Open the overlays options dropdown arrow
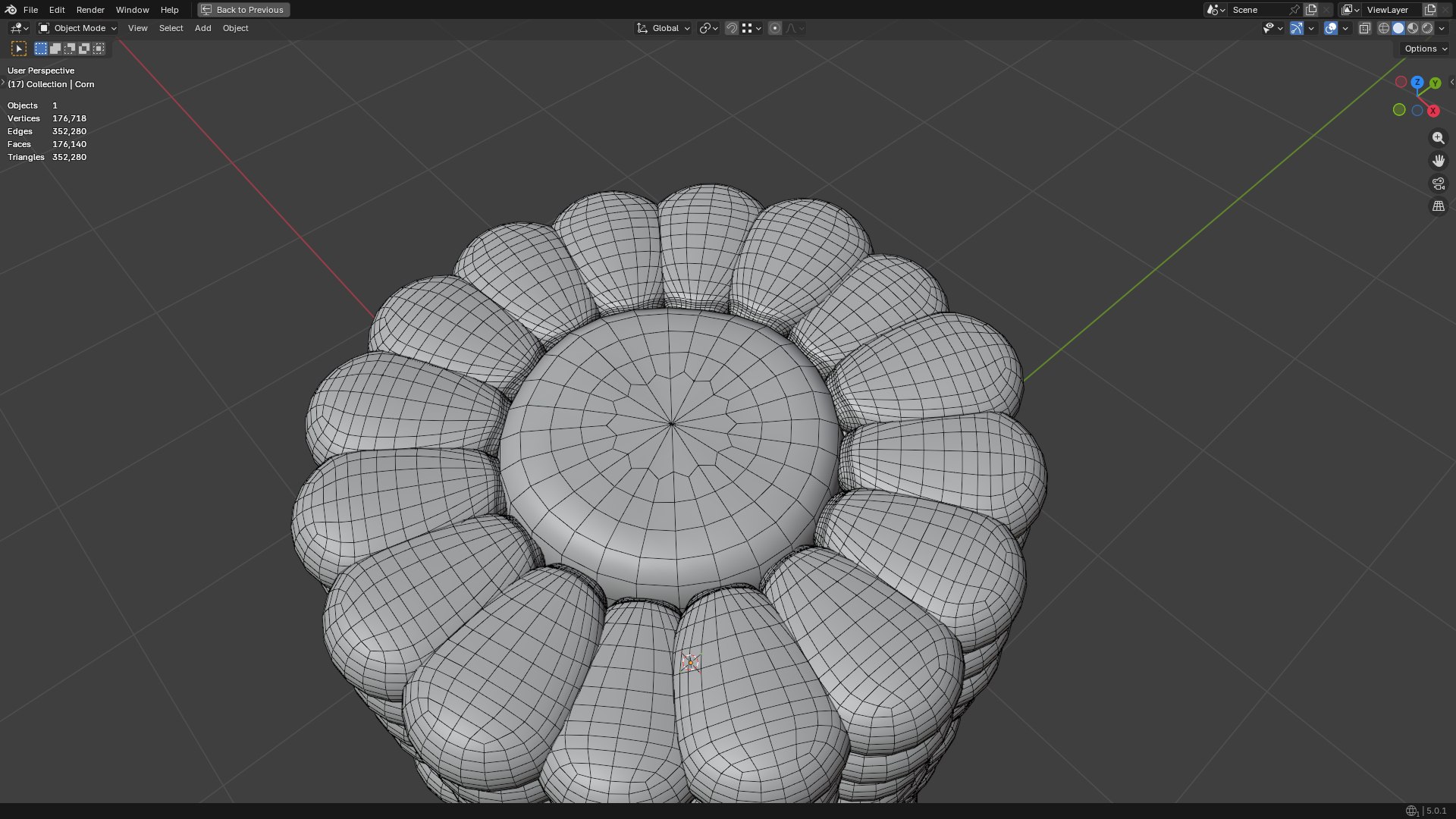The image size is (1456, 819). point(1345,28)
